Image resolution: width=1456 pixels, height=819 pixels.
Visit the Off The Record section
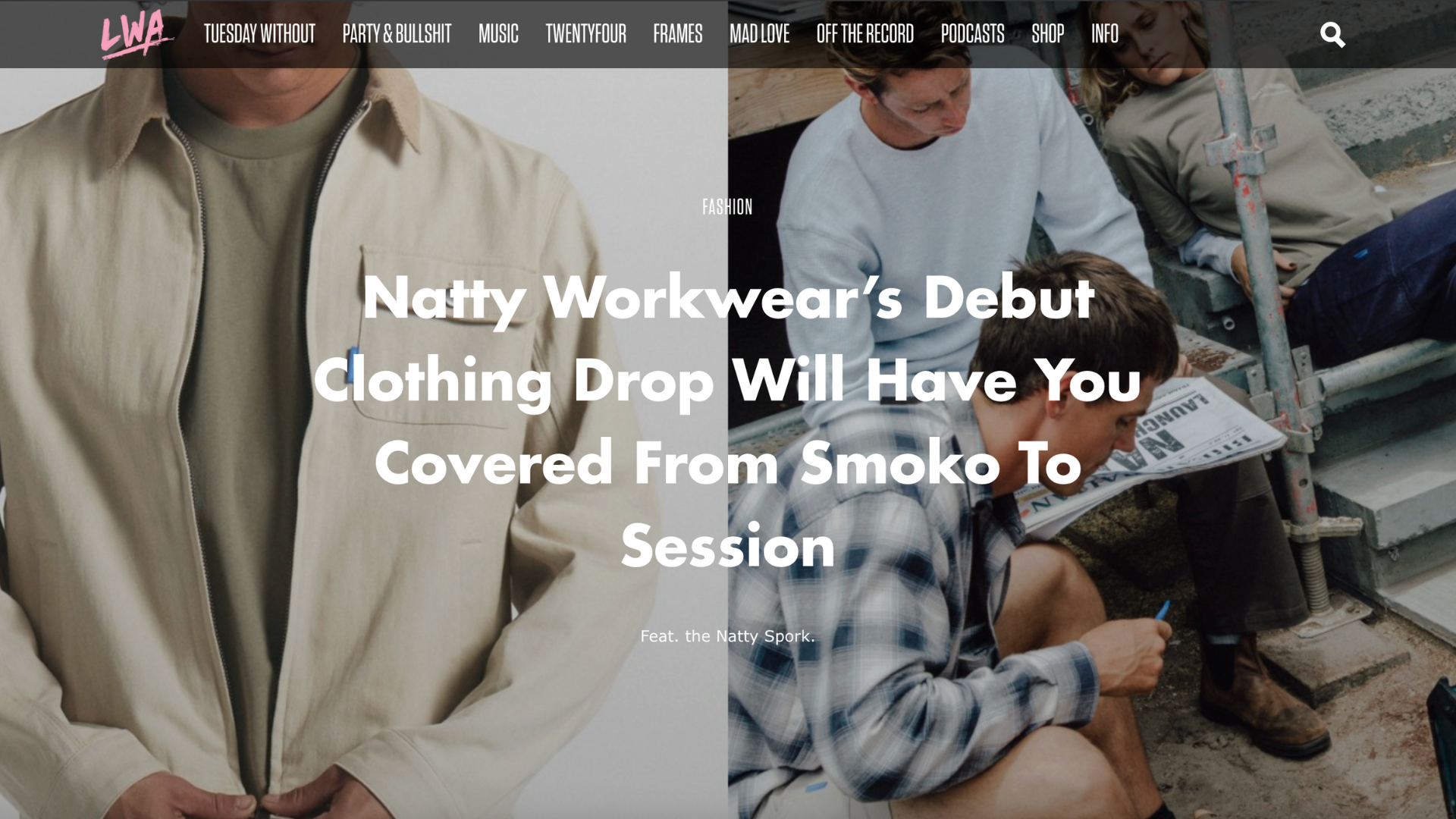pos(864,34)
